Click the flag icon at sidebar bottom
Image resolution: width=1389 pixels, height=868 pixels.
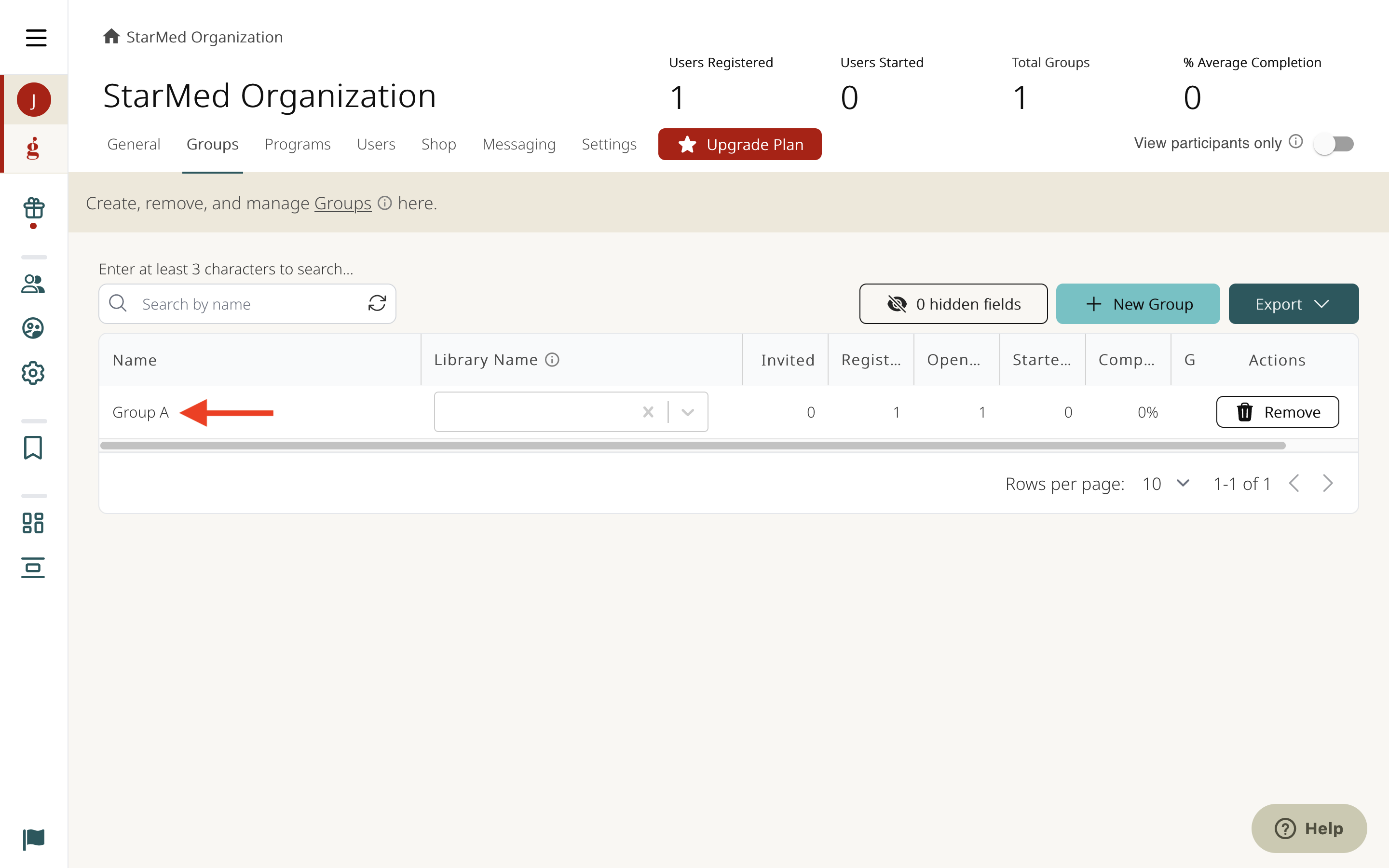(34, 839)
